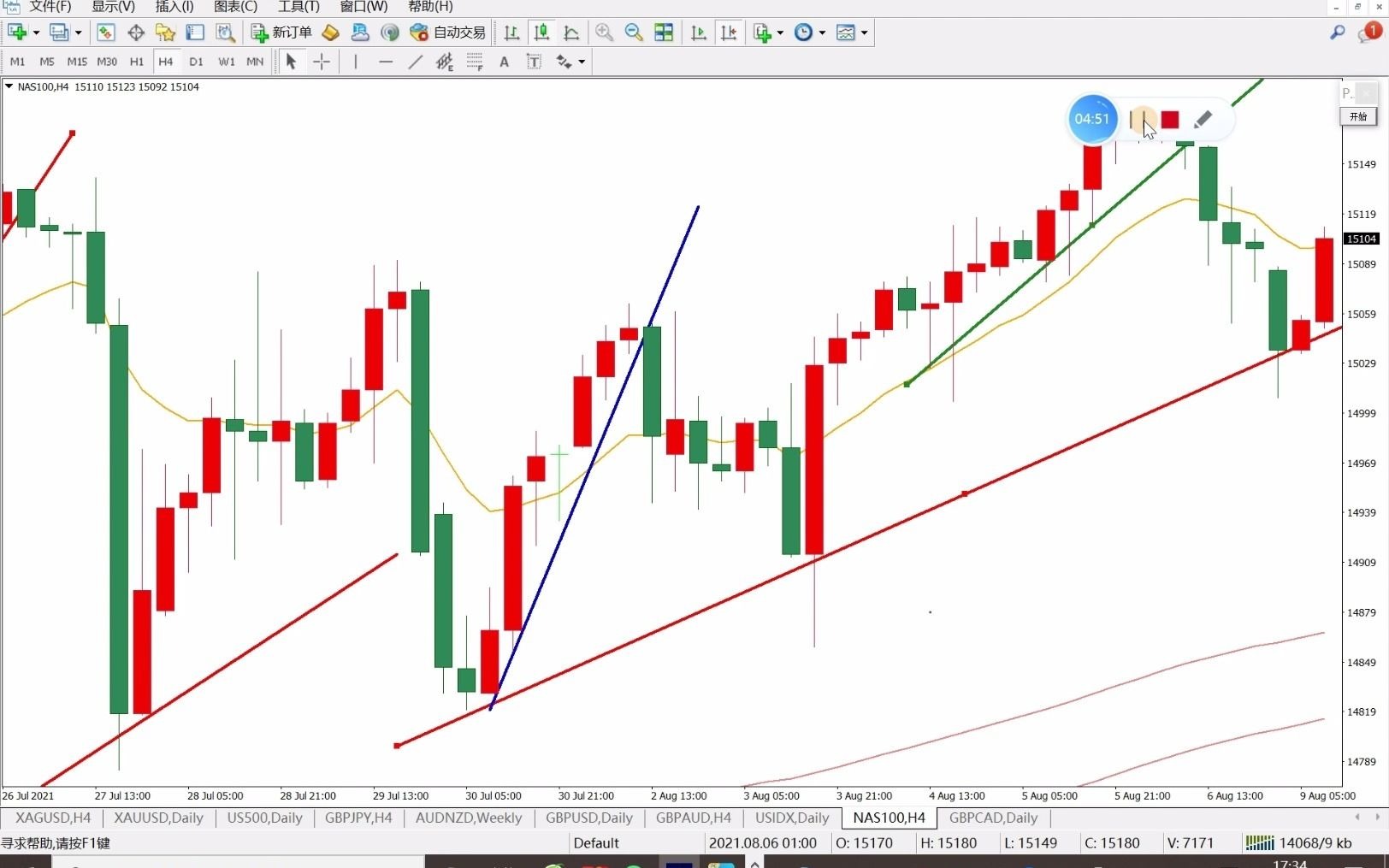The width and height of the screenshot is (1389, 868).
Task: Open the profiles icon
Action: click(59, 32)
